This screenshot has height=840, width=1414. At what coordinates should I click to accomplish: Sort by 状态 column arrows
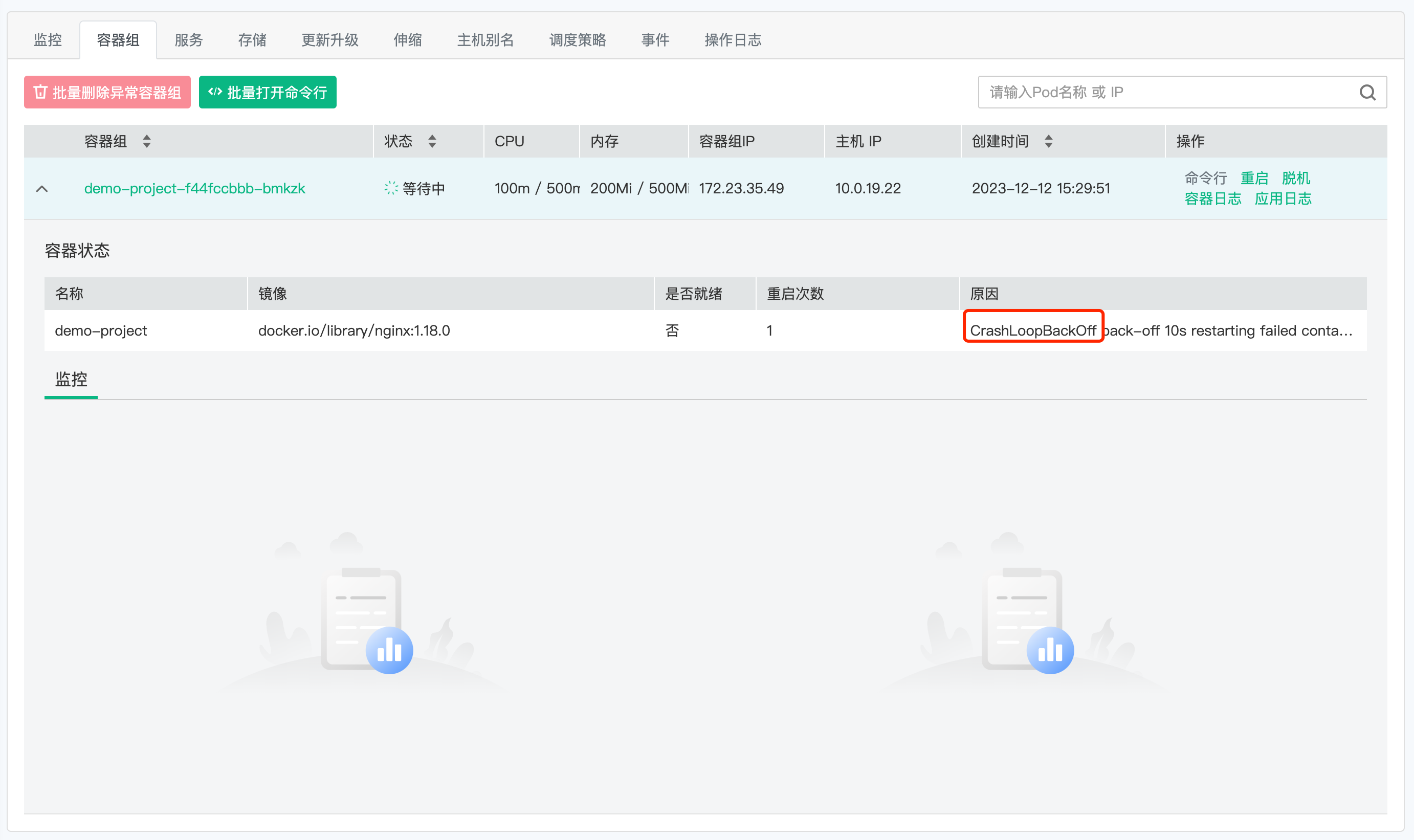coord(432,141)
